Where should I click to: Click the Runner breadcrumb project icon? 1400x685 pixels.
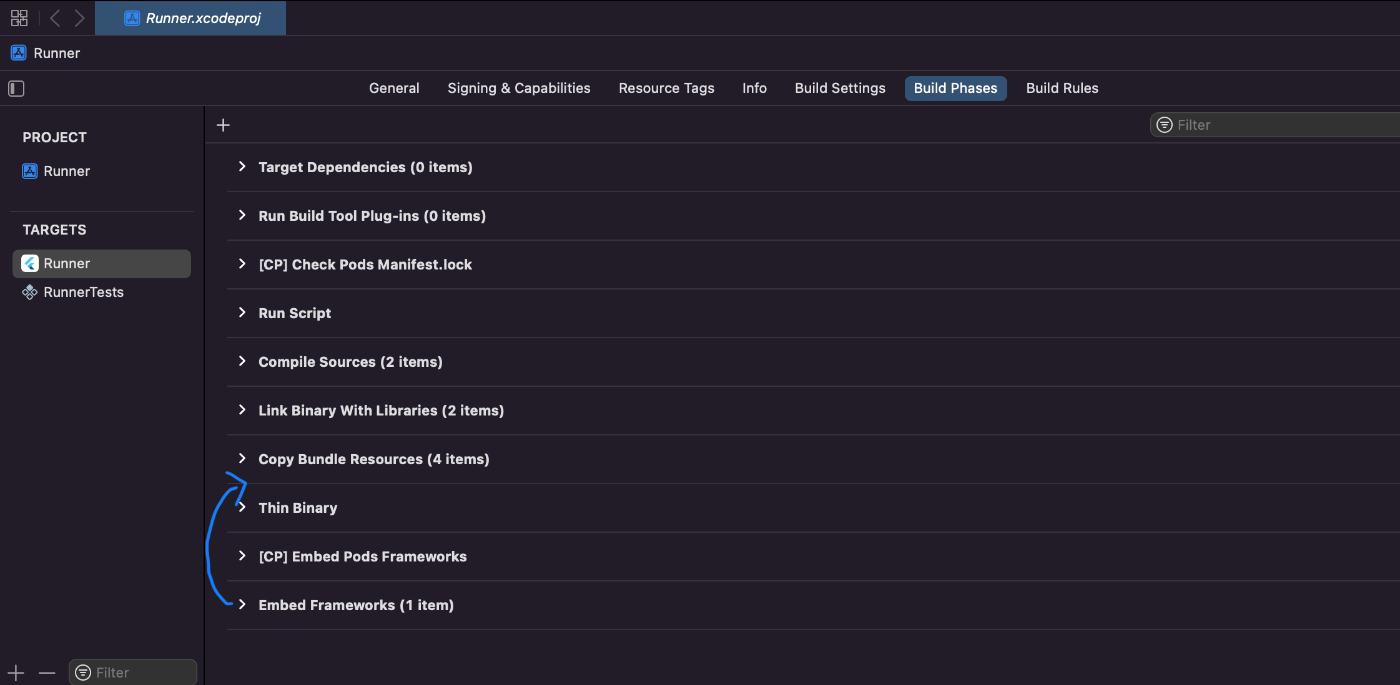(18, 53)
